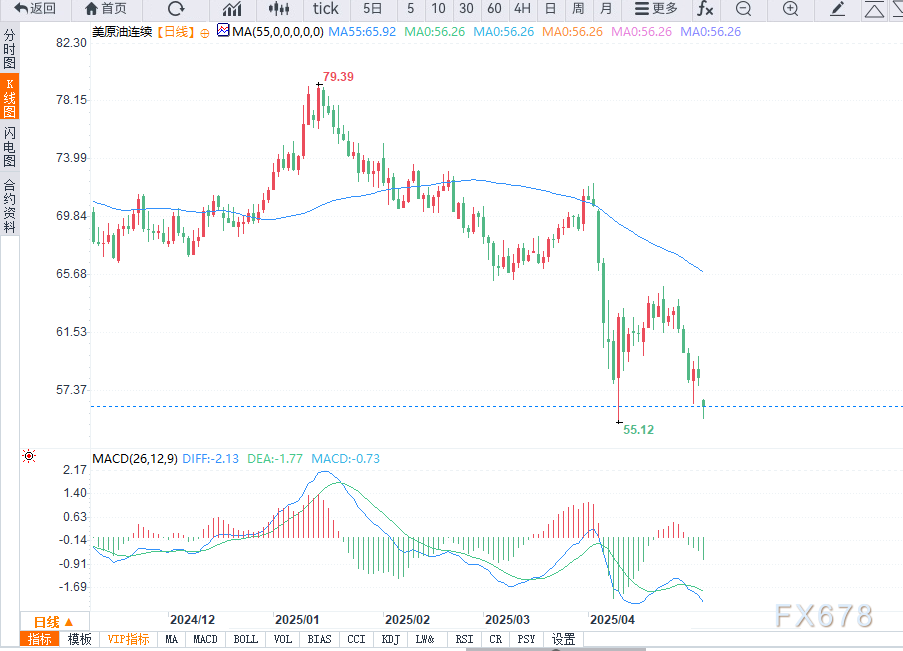The image size is (903, 651).
Task: Expand the 日线 period dropdown
Action: tap(54, 622)
